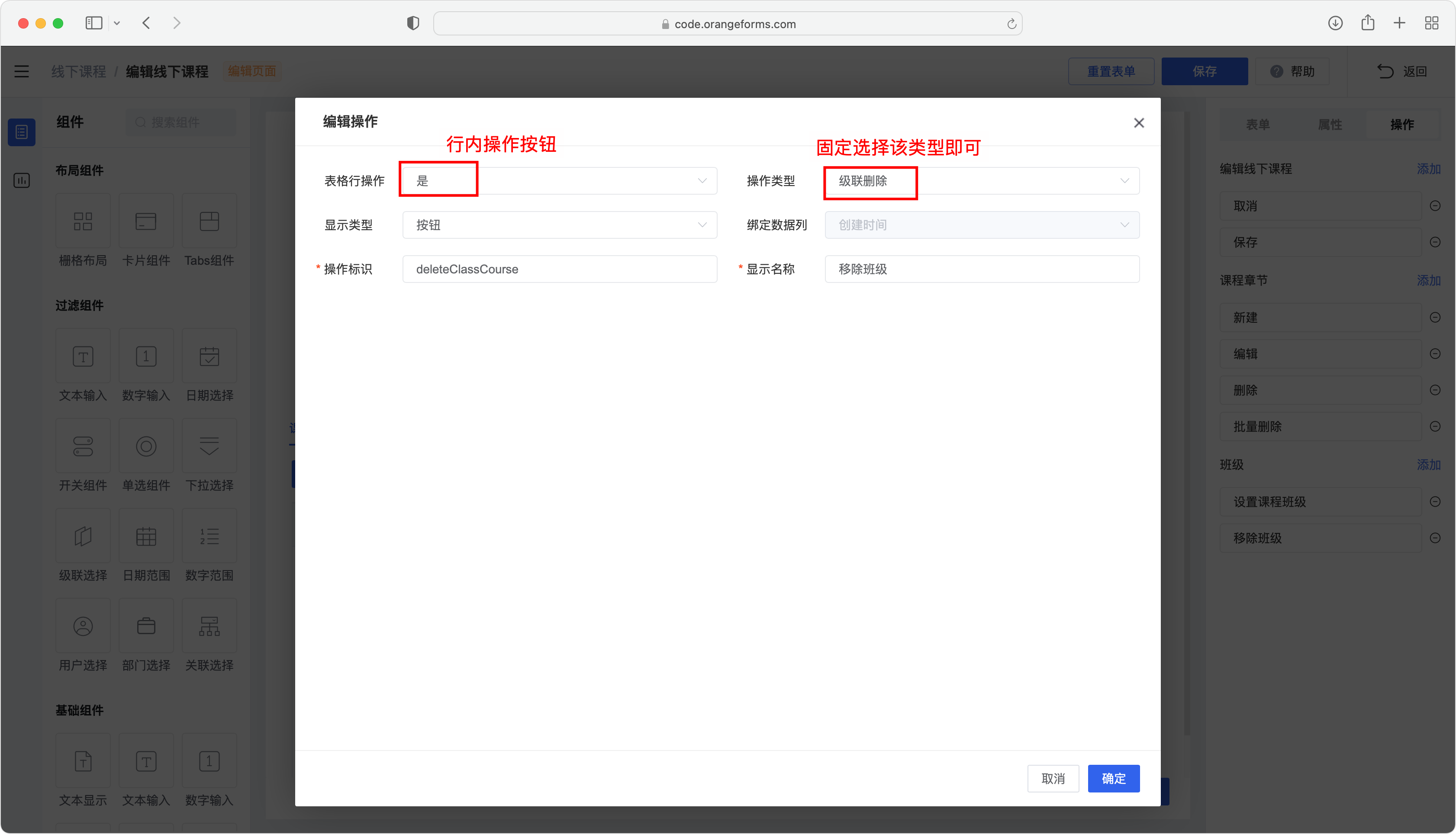Switch to the 表单 tab
Screen dimensions: 1456x834
point(1258,124)
